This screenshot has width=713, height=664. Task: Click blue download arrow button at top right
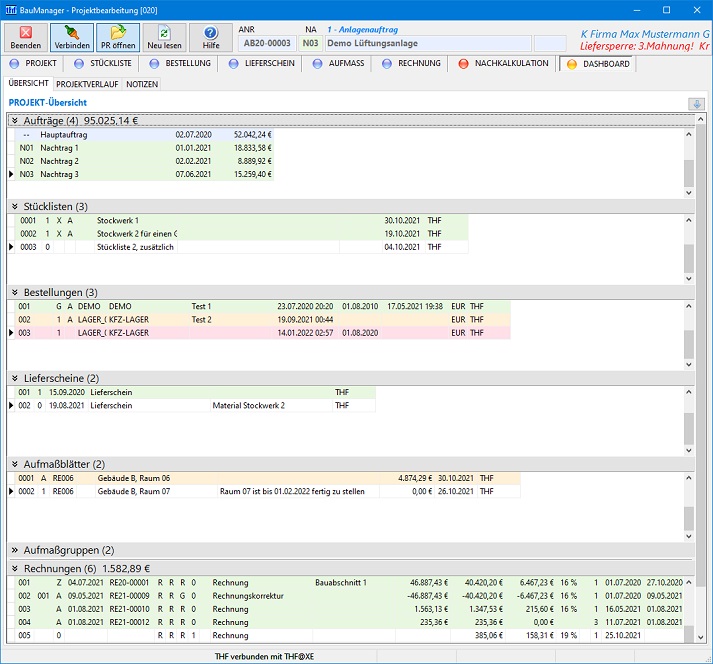pos(696,104)
